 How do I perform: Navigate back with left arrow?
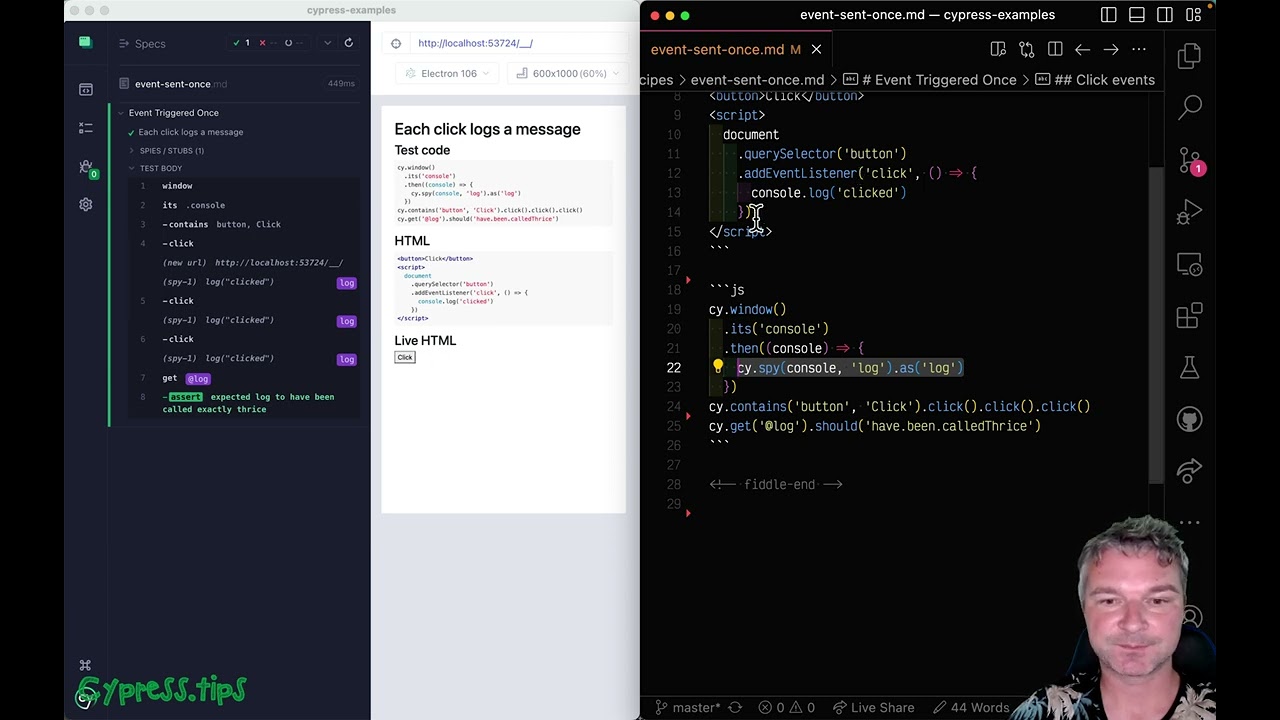tap(1082, 49)
